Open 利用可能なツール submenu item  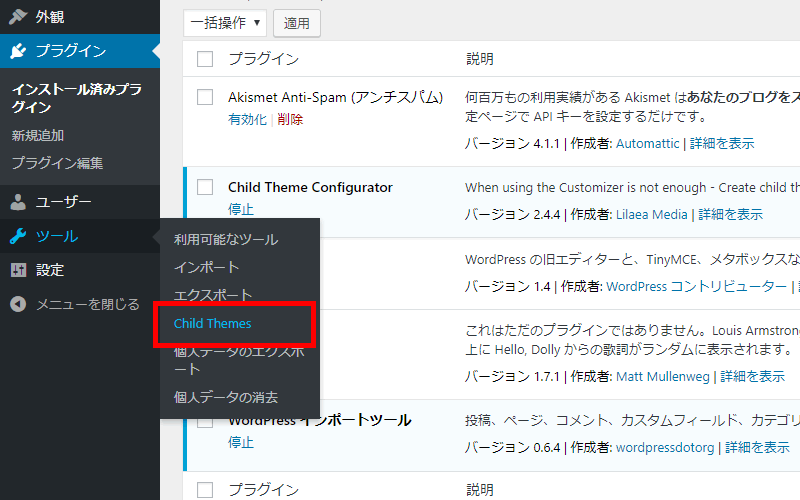click(226, 239)
